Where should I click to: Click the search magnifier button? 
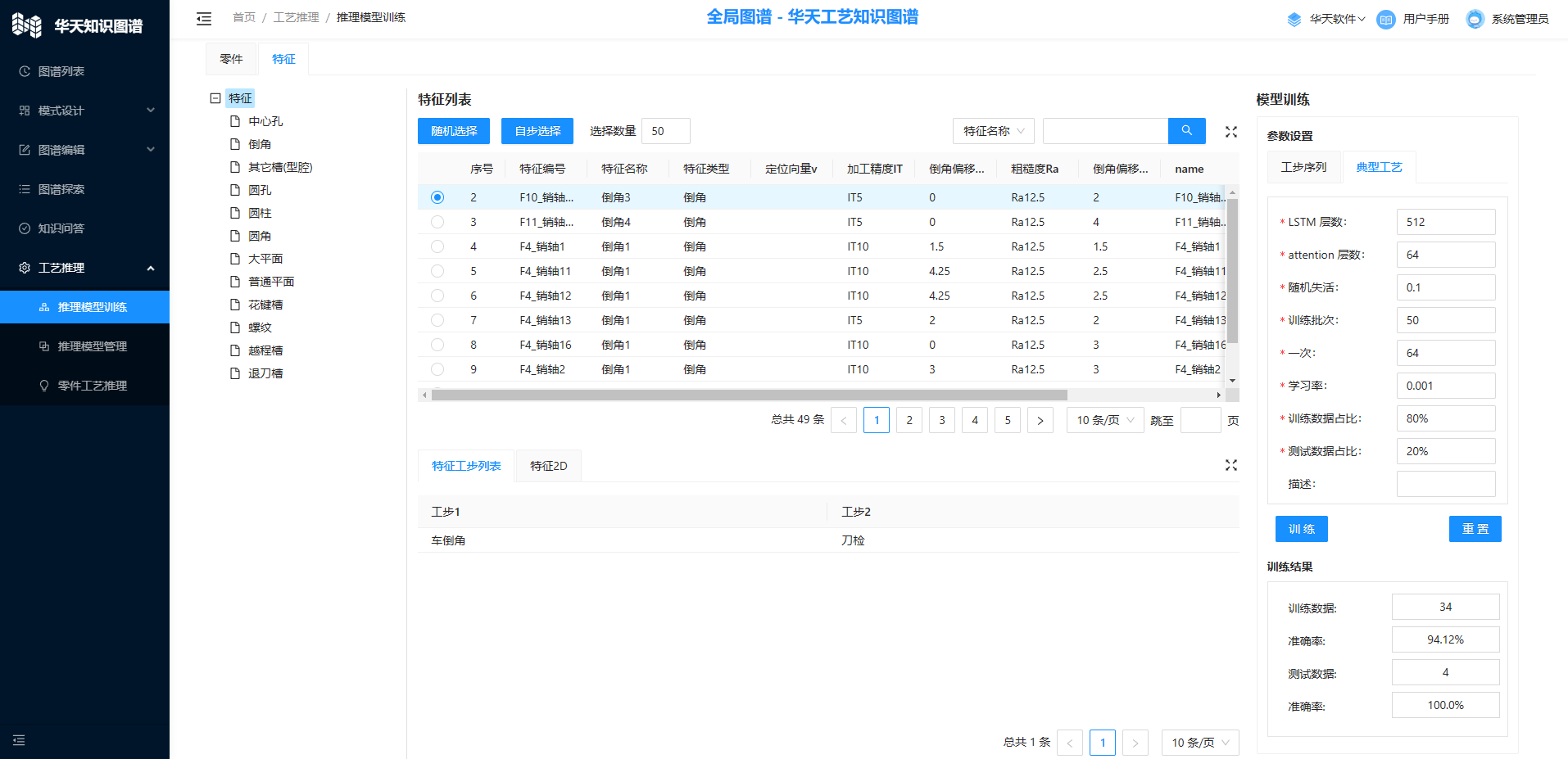click(1186, 131)
